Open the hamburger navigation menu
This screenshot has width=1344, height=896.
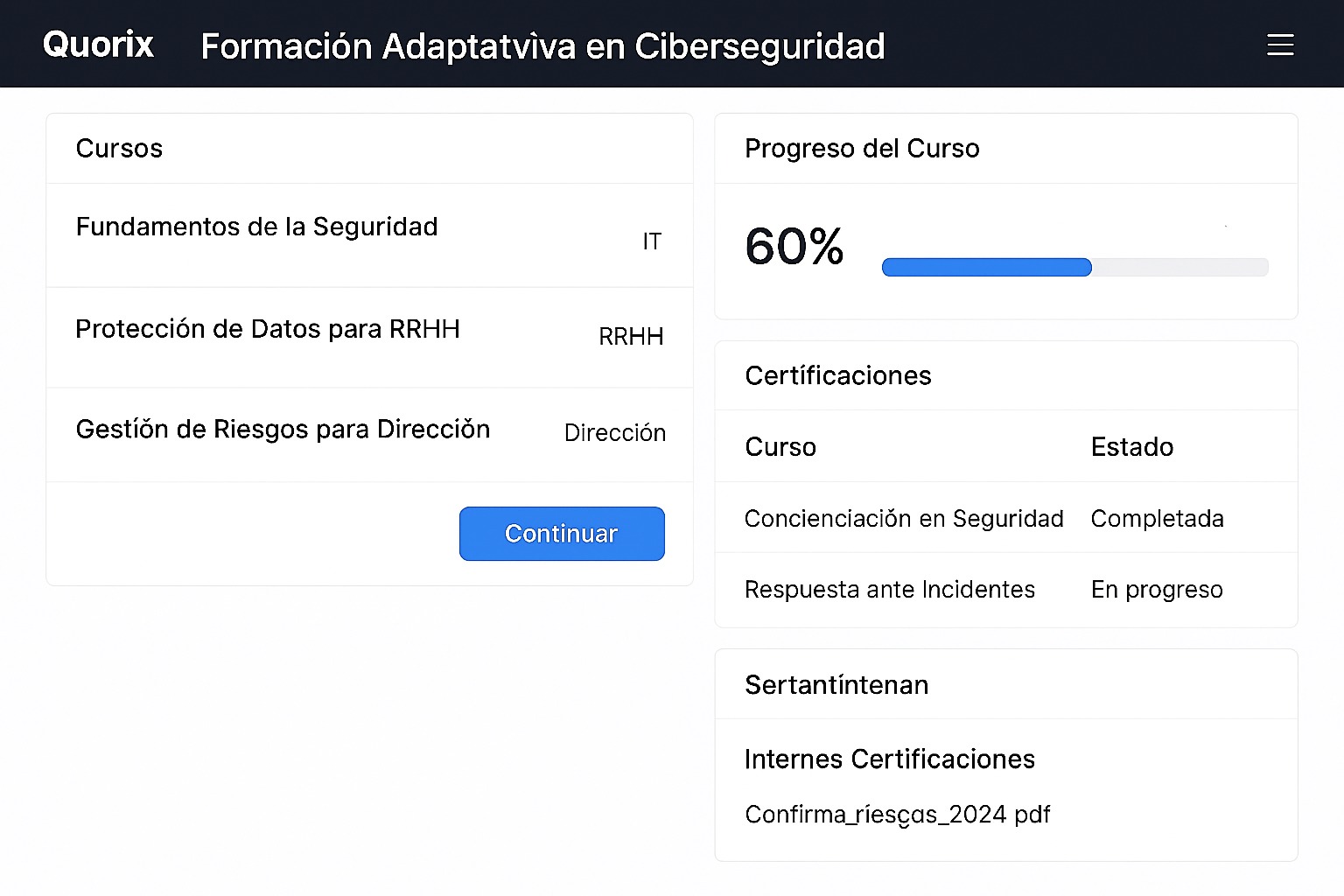click(1280, 45)
